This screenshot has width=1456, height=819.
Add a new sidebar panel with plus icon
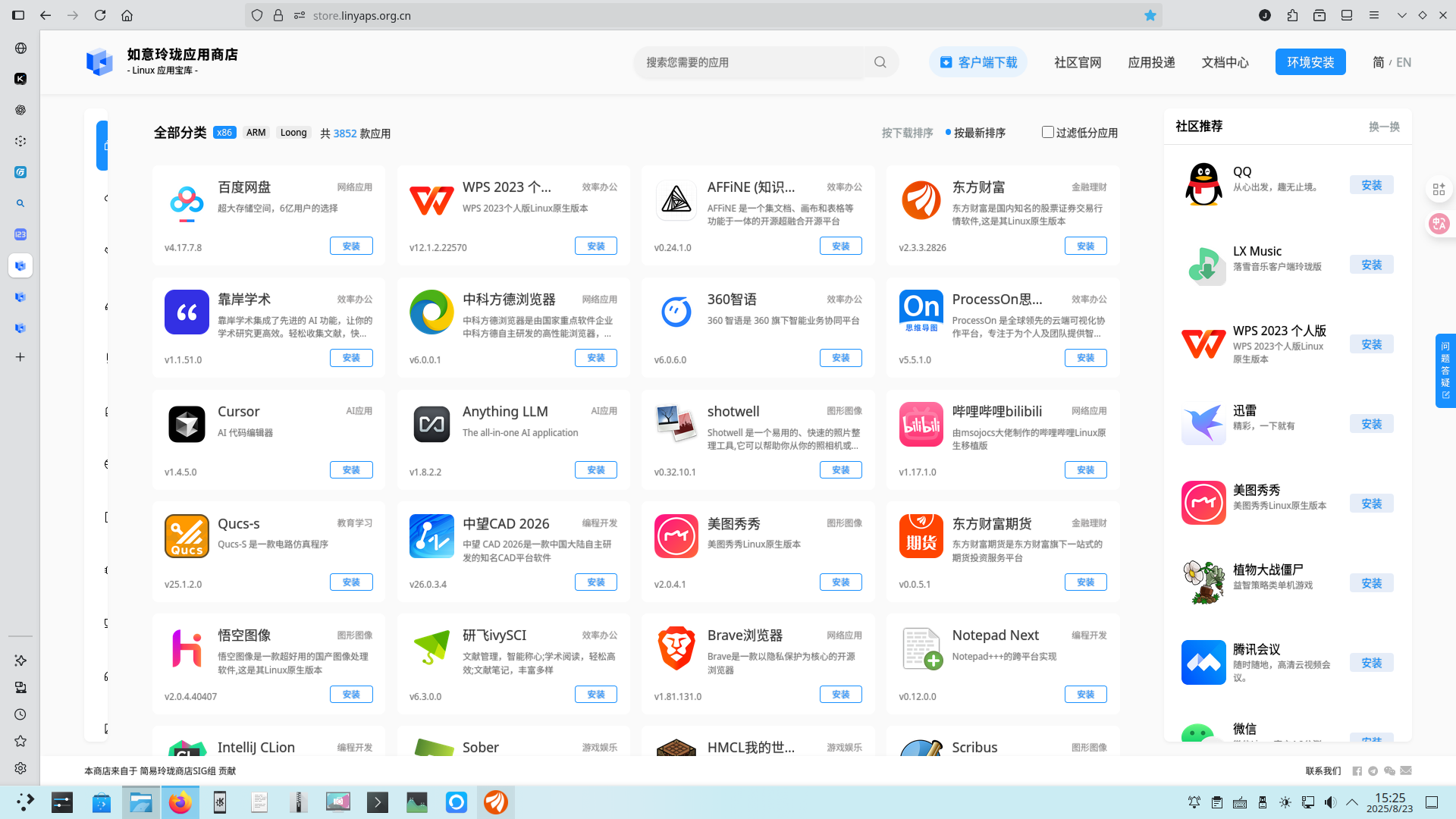pos(20,357)
